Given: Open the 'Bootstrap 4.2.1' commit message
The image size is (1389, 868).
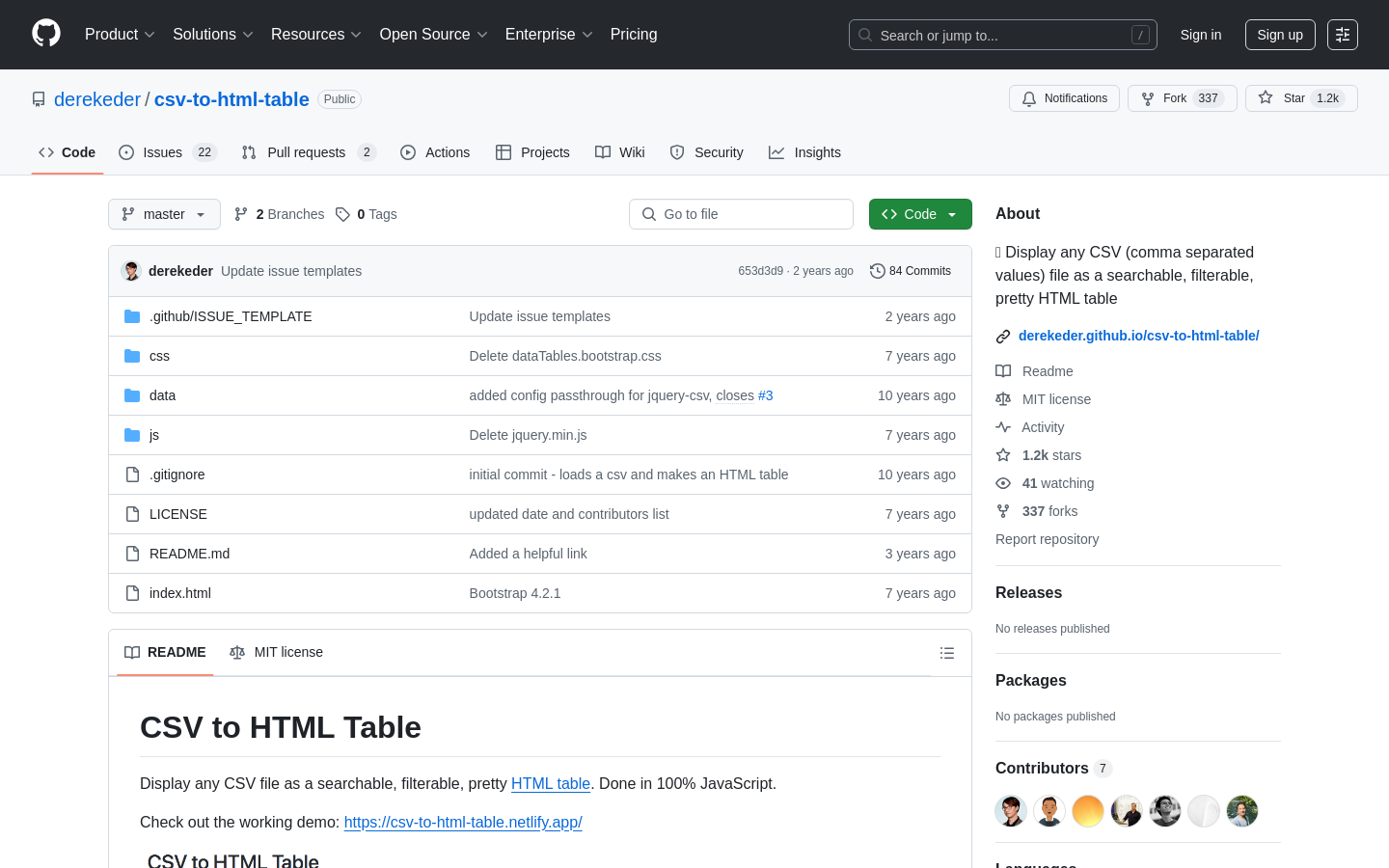Looking at the screenshot, I should tap(515, 593).
